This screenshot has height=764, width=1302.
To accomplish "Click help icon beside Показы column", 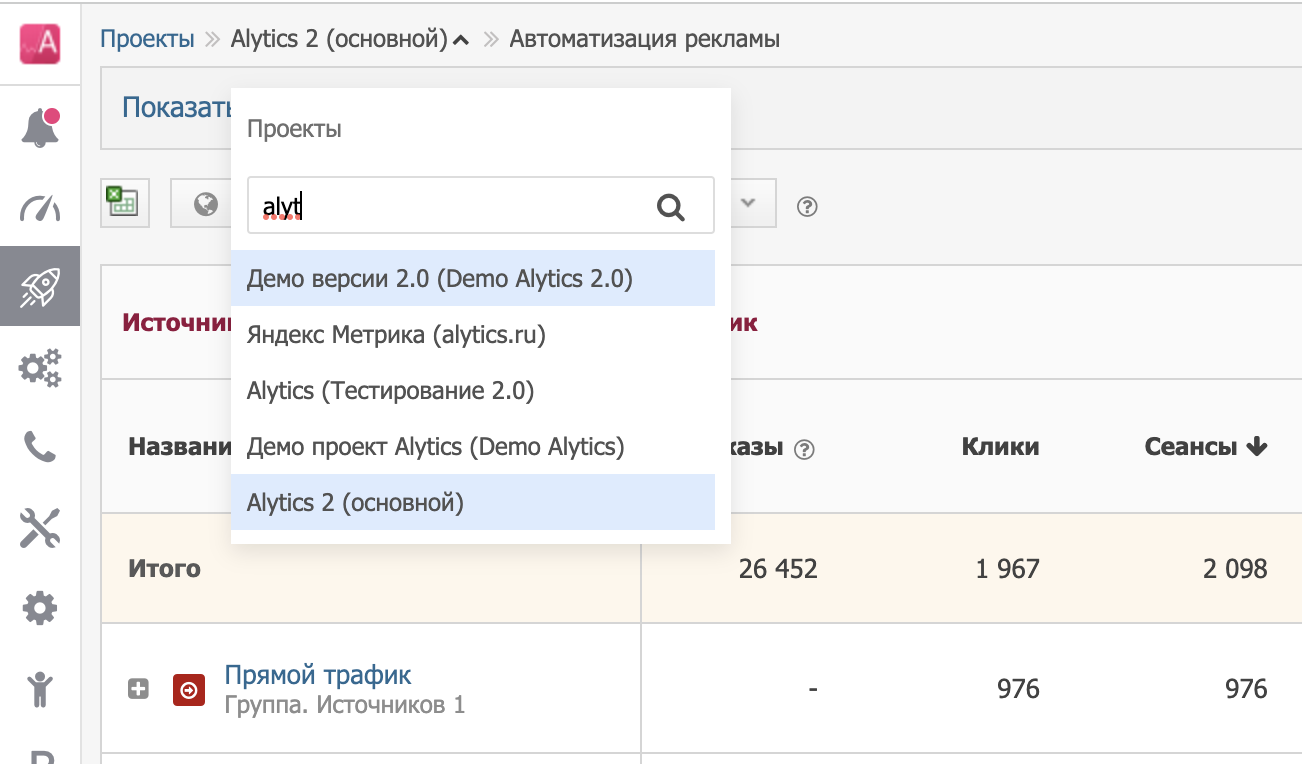I will 804,450.
